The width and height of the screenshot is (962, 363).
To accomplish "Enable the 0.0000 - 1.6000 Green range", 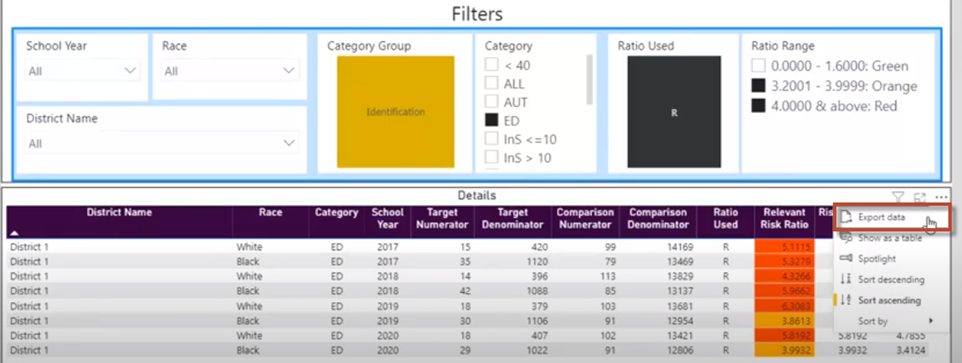I will [759, 66].
